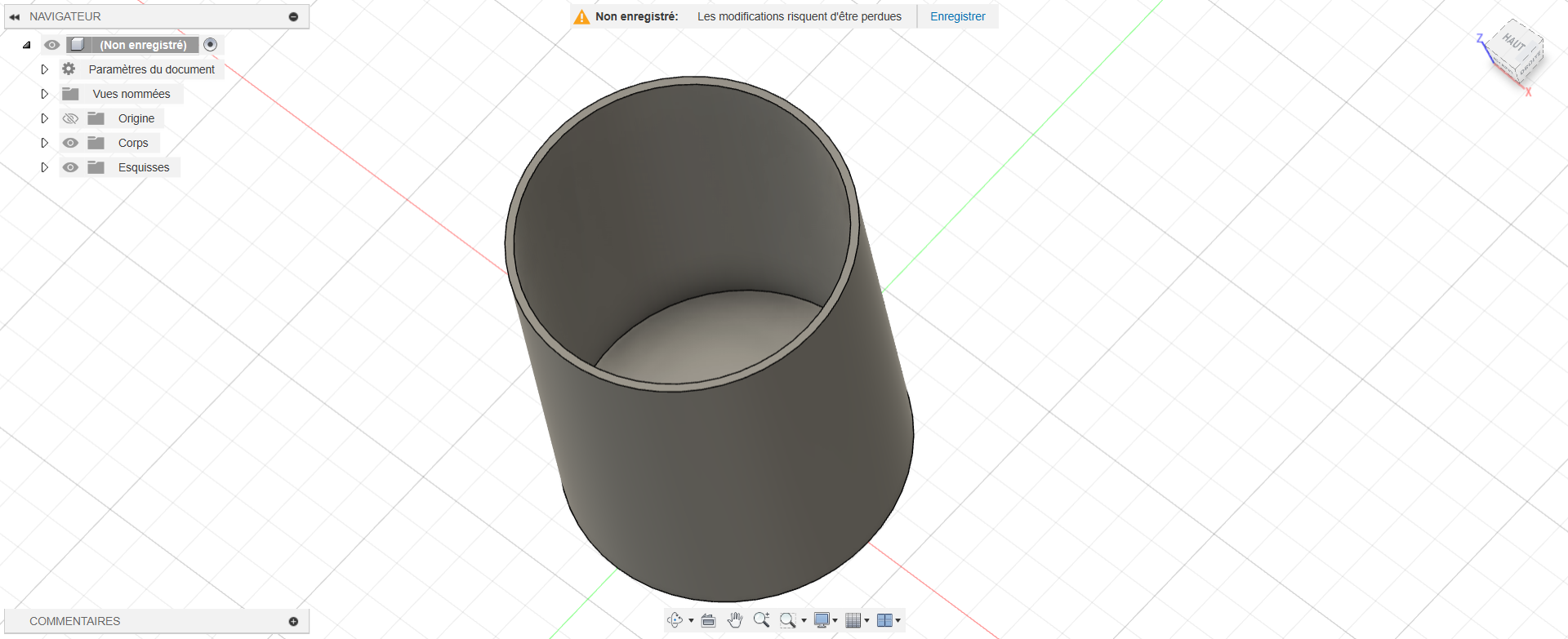Open the Orbit type dropdown arrow
The height and width of the screenshot is (639, 1568).
point(691,621)
